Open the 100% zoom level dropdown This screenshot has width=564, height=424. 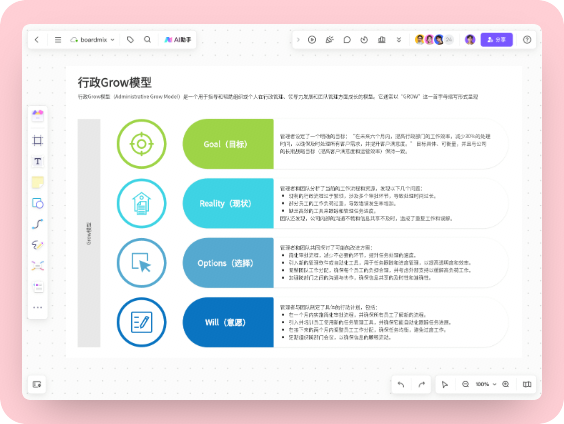pyautogui.click(x=486, y=384)
